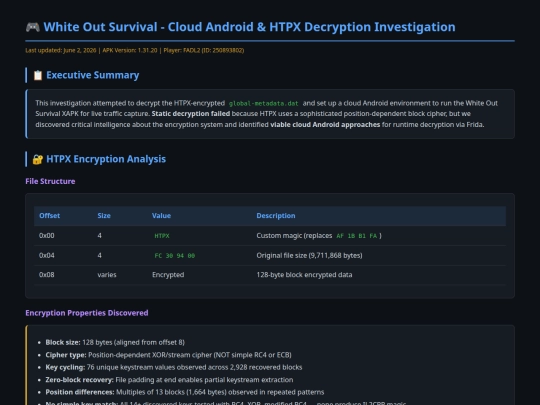The image size is (540, 405).
Task: Click the bold 'Static decryption failed' text
Action: click(191, 114)
